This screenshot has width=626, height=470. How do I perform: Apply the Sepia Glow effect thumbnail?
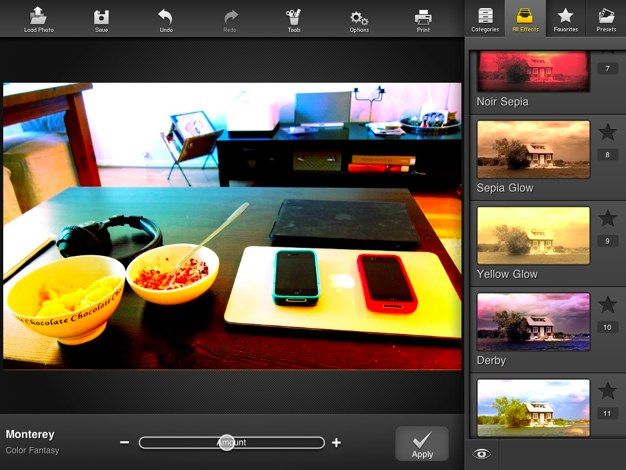tap(533, 149)
